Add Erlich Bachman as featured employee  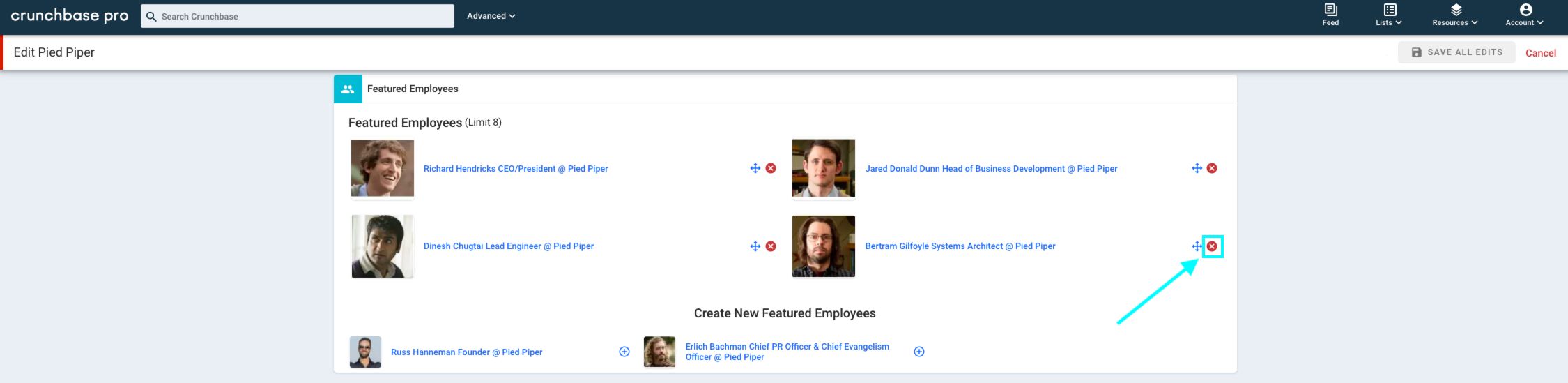pyautogui.click(x=919, y=352)
